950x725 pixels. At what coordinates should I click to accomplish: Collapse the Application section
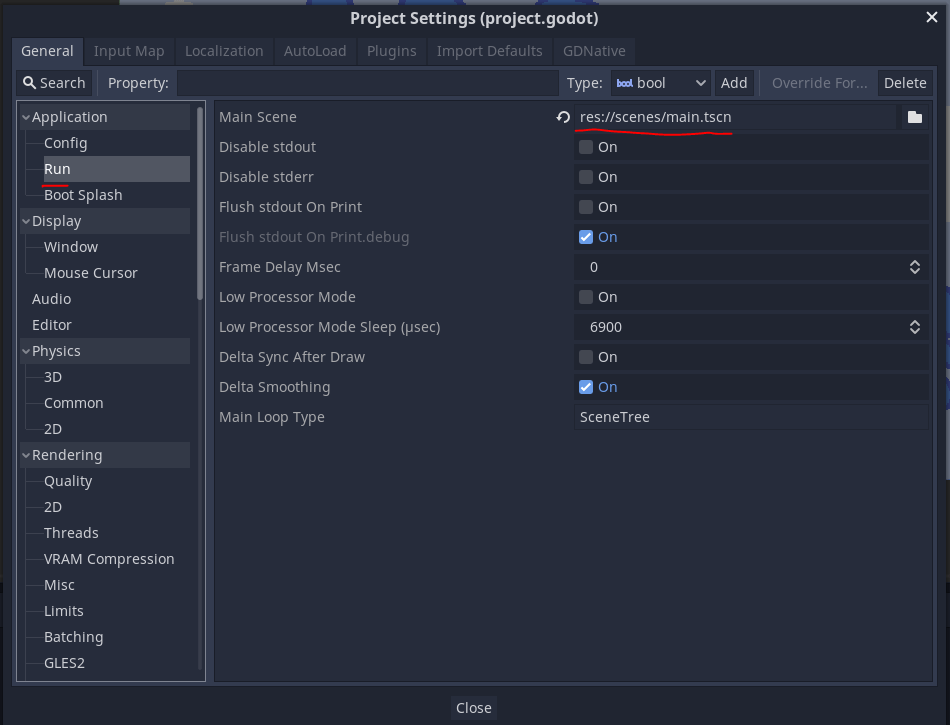(x=24, y=116)
